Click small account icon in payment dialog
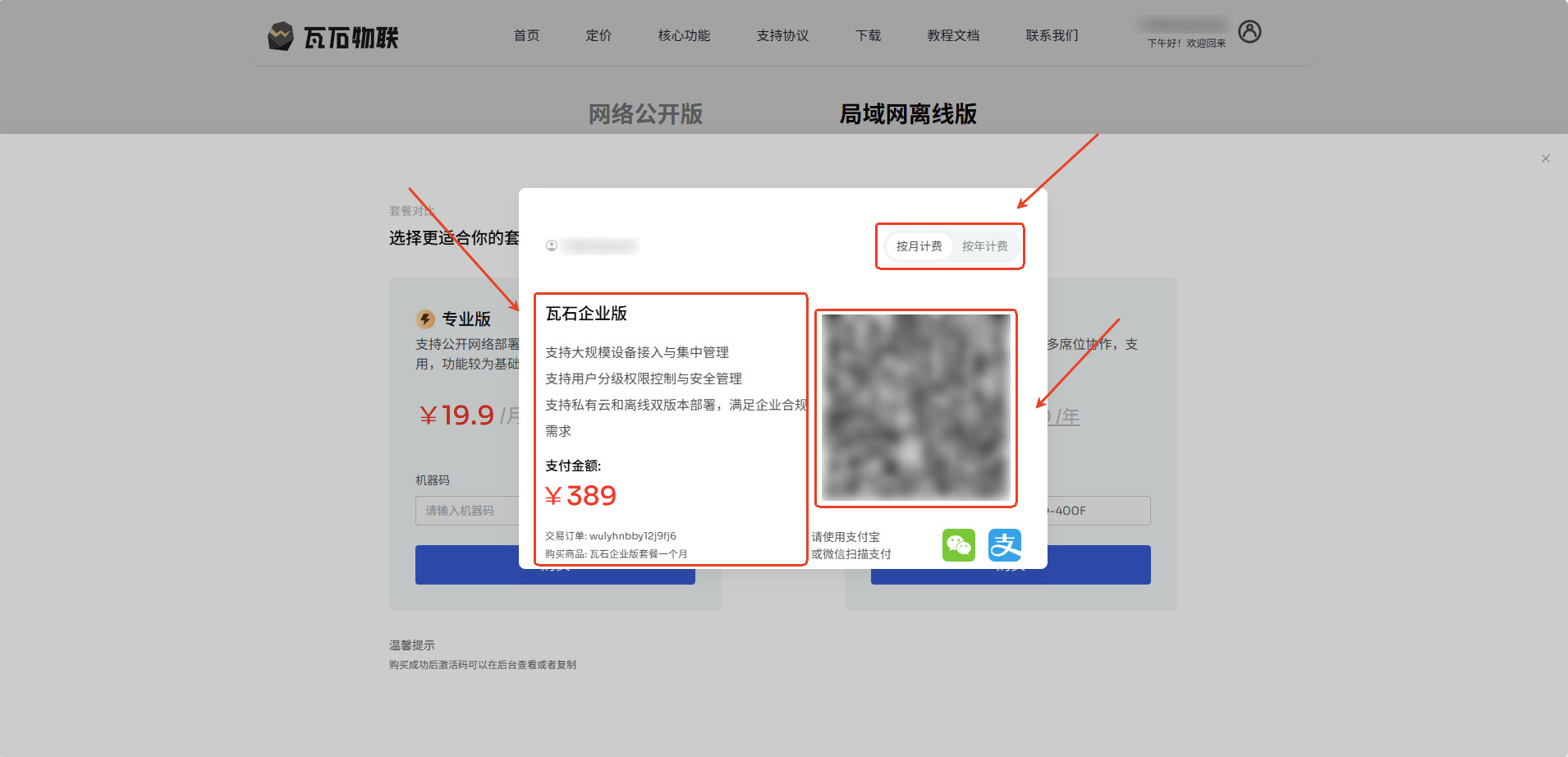 pos(552,245)
